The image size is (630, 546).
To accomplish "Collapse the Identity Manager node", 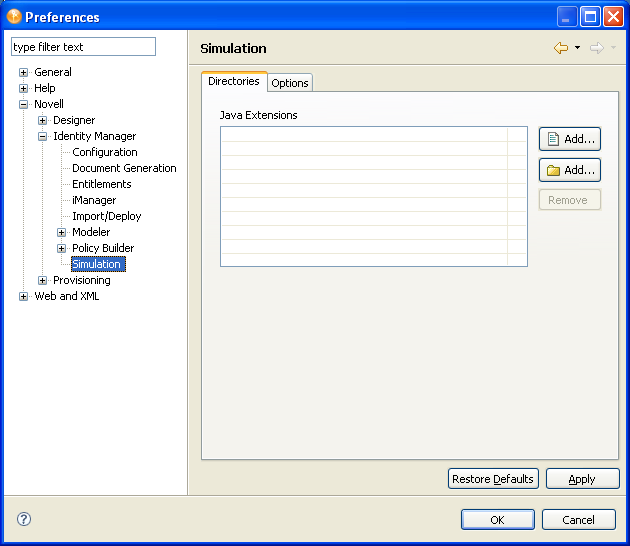I will tap(42, 136).
